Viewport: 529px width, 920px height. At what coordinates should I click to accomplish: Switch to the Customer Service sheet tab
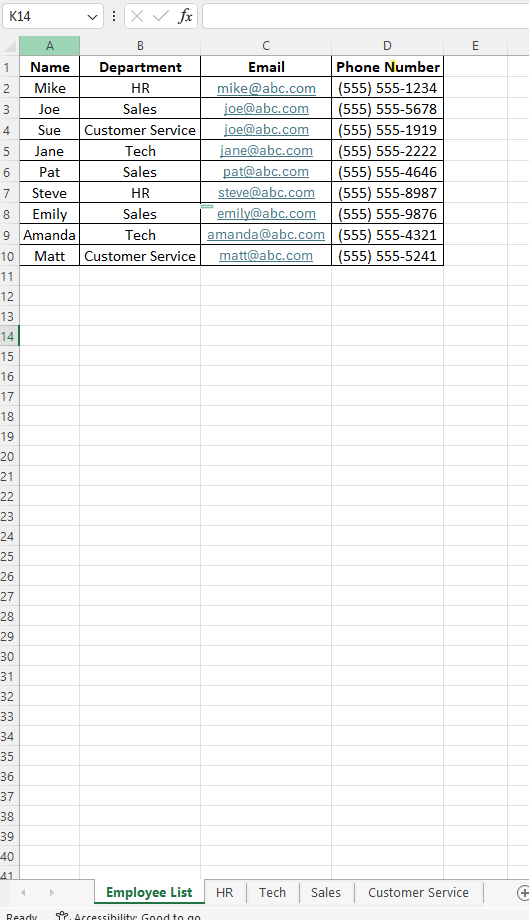point(418,892)
